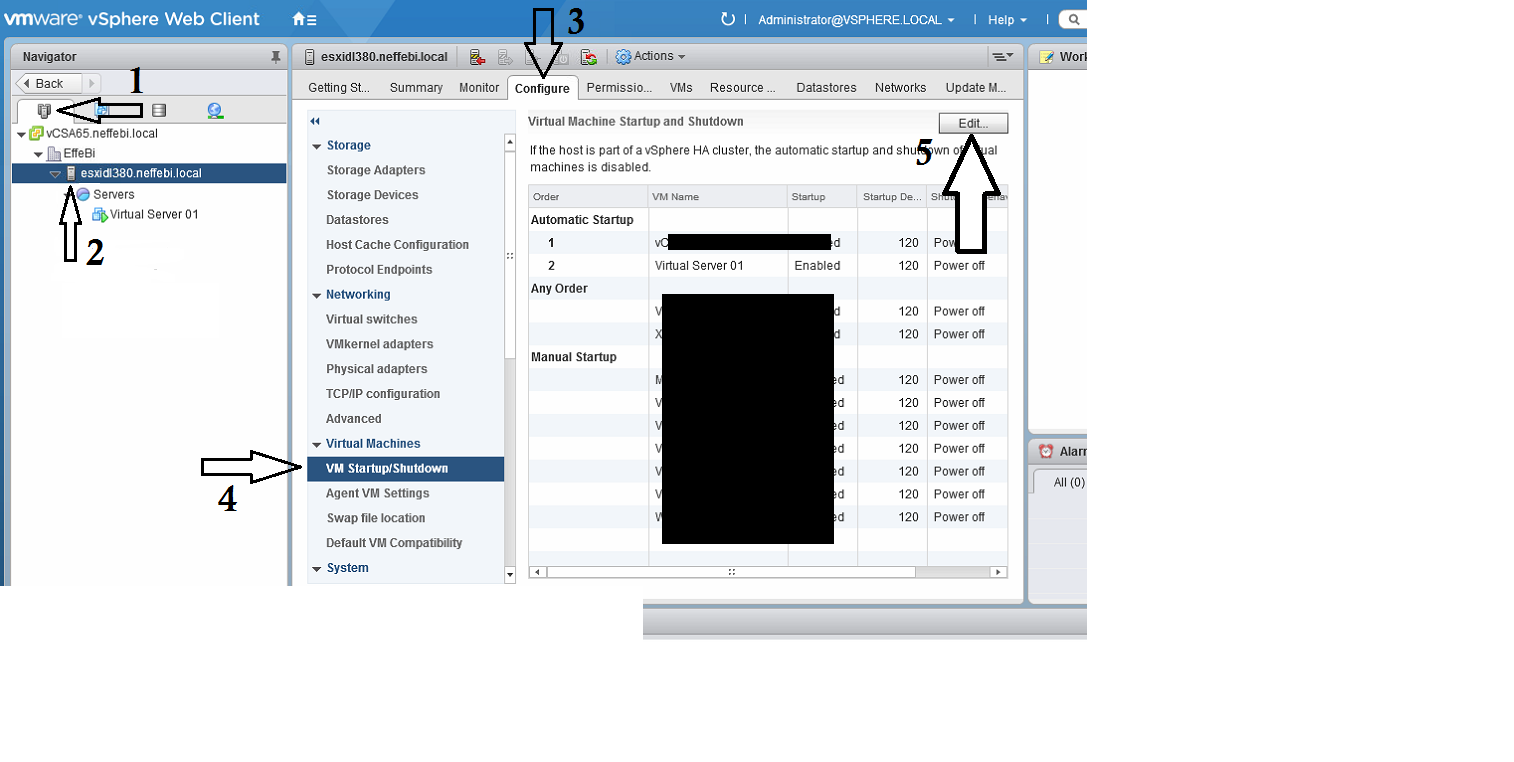Open Storage Devices settings

(372, 195)
